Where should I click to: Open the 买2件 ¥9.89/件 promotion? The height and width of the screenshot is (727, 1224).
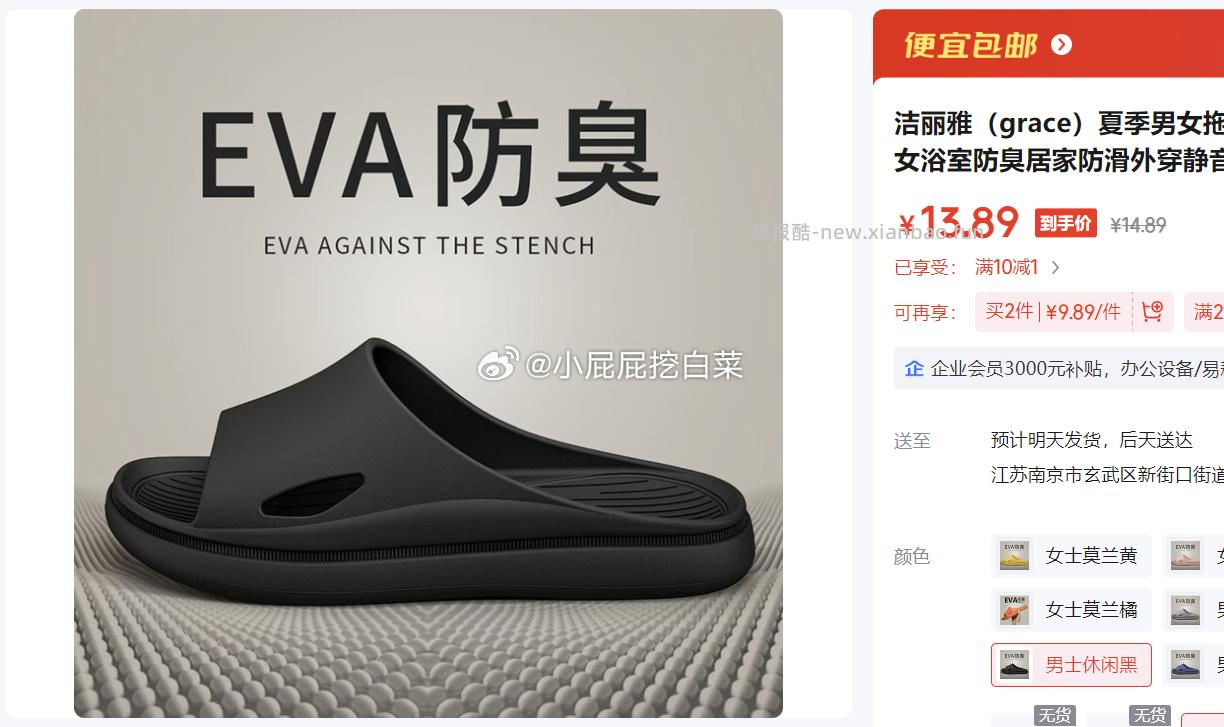pyautogui.click(x=1053, y=311)
